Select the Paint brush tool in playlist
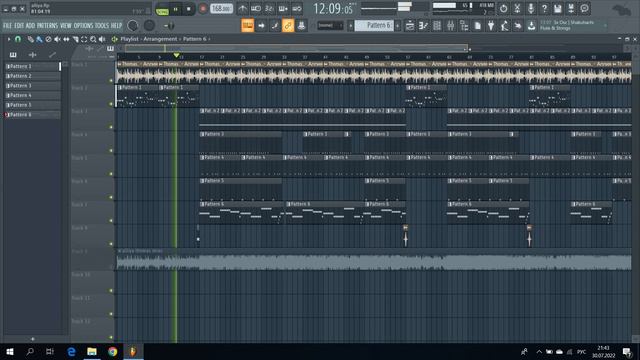640x360 pixels. point(39,39)
